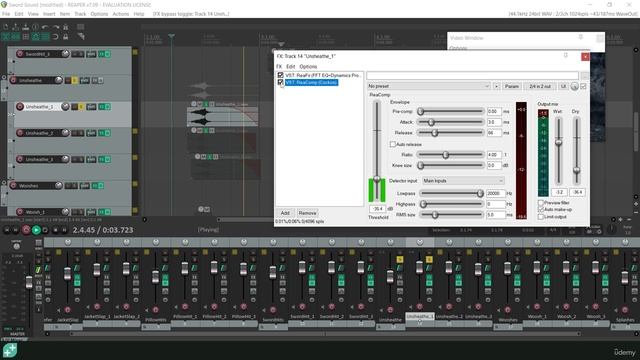Click the master mixer fader
Screen dimensions: 640x360
point(29,282)
